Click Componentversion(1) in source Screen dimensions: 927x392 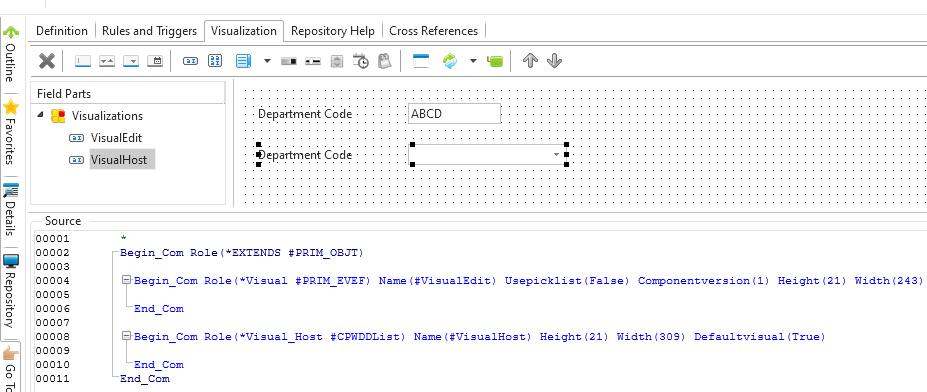click(x=704, y=281)
